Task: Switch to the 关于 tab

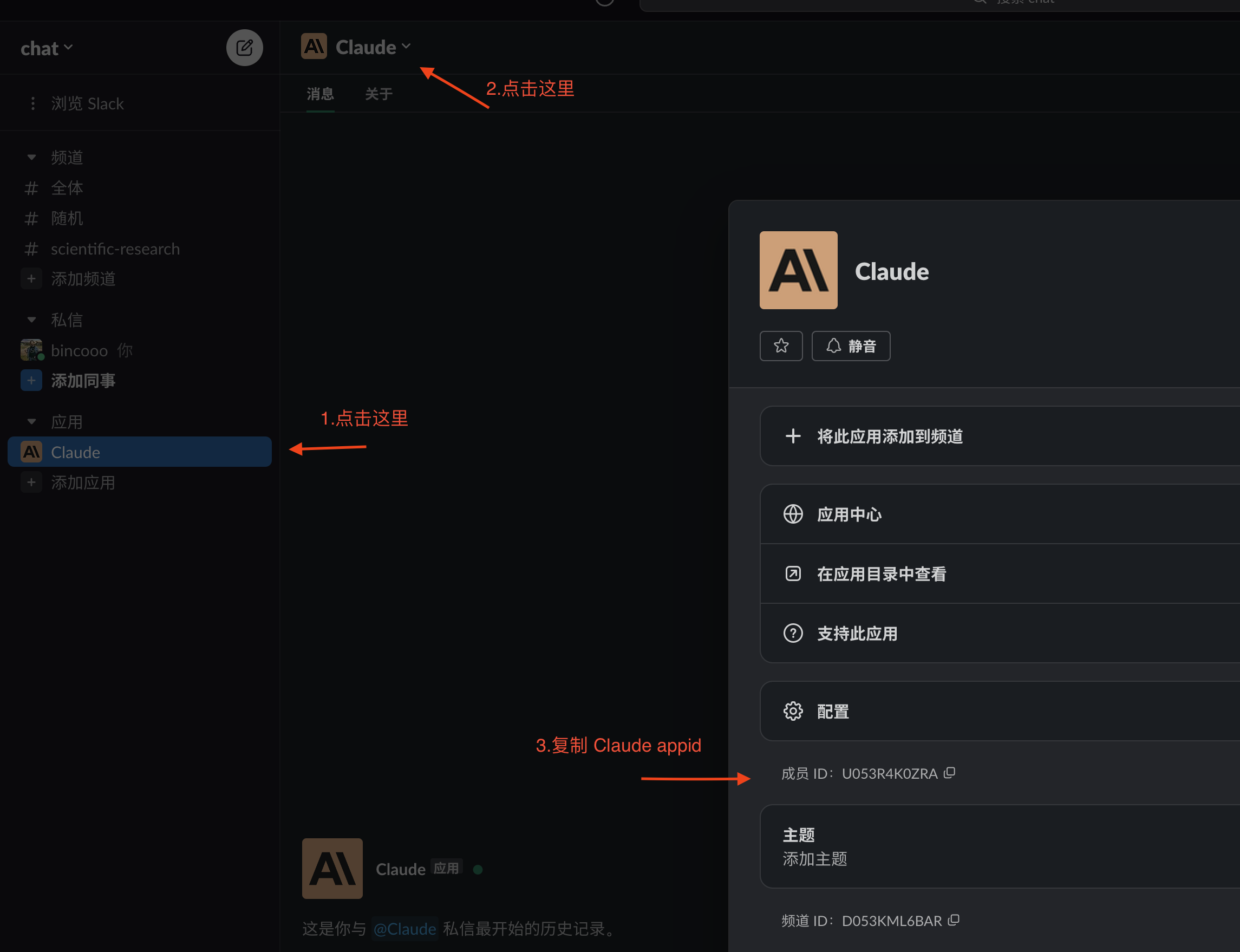Action: [378, 94]
